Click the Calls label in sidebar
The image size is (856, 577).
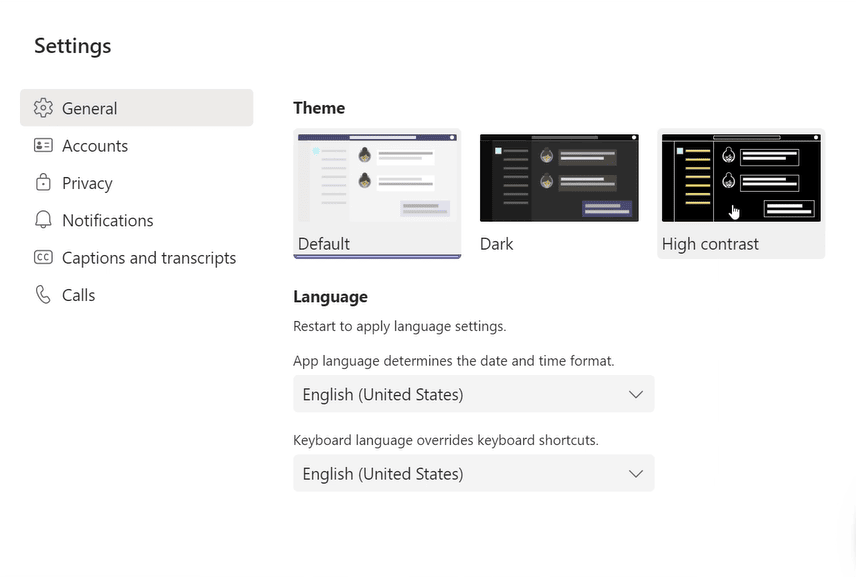point(79,295)
